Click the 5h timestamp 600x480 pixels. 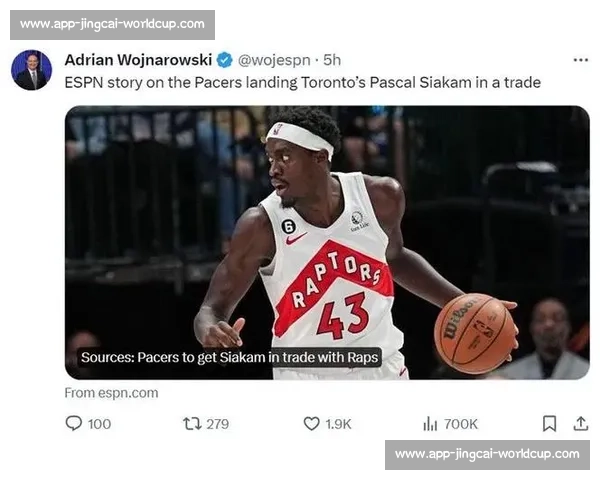(x=332, y=60)
